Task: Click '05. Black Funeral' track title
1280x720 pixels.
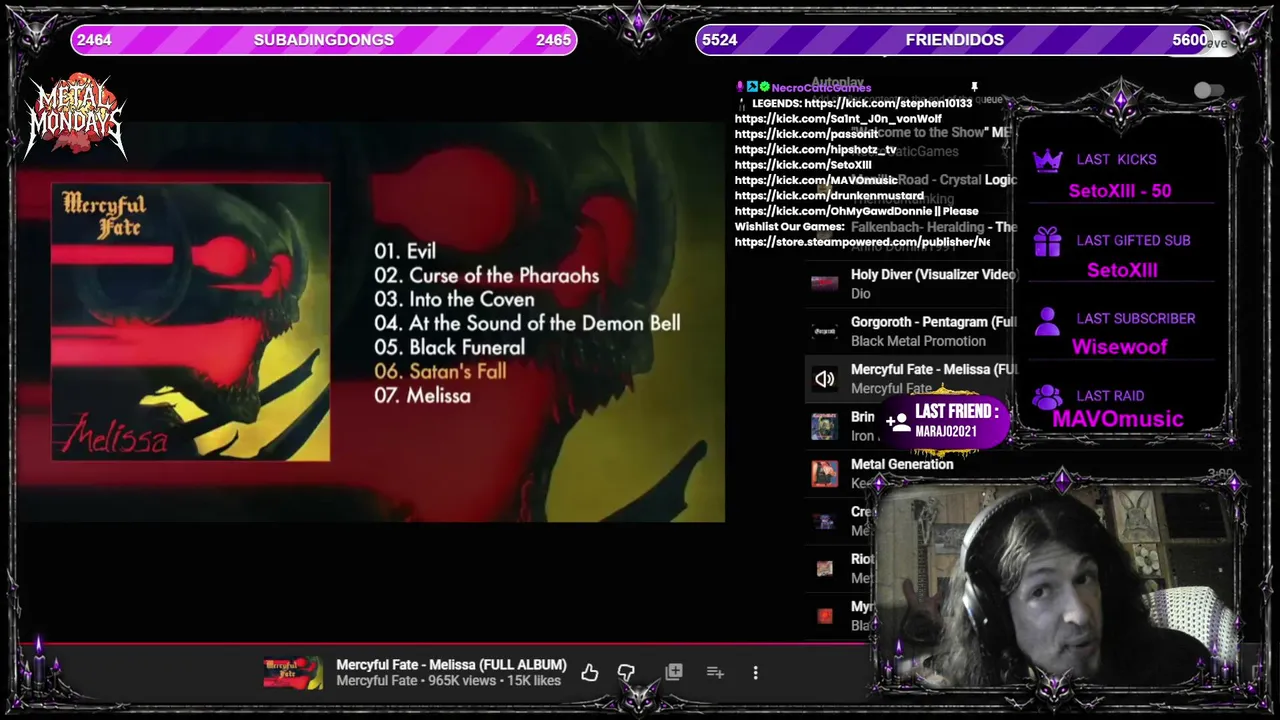Action: pos(449,348)
